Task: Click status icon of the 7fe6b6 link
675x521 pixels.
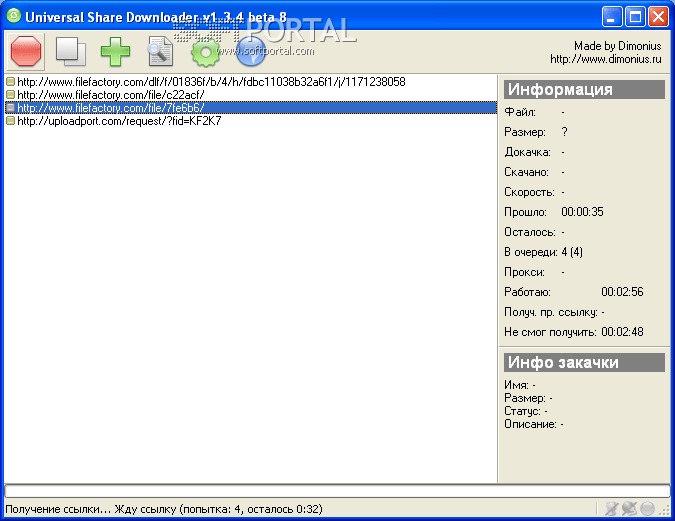Action: (11, 107)
